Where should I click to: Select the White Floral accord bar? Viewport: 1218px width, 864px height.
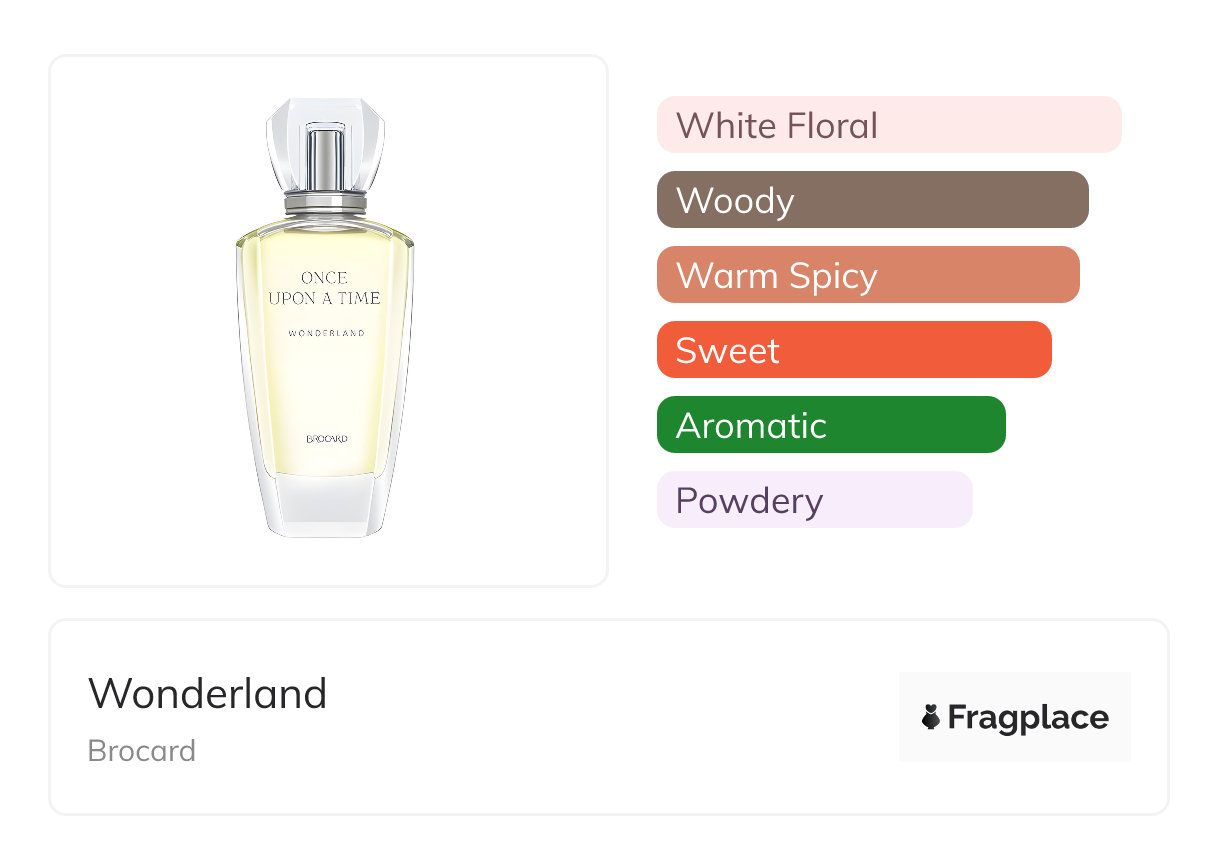pos(888,125)
